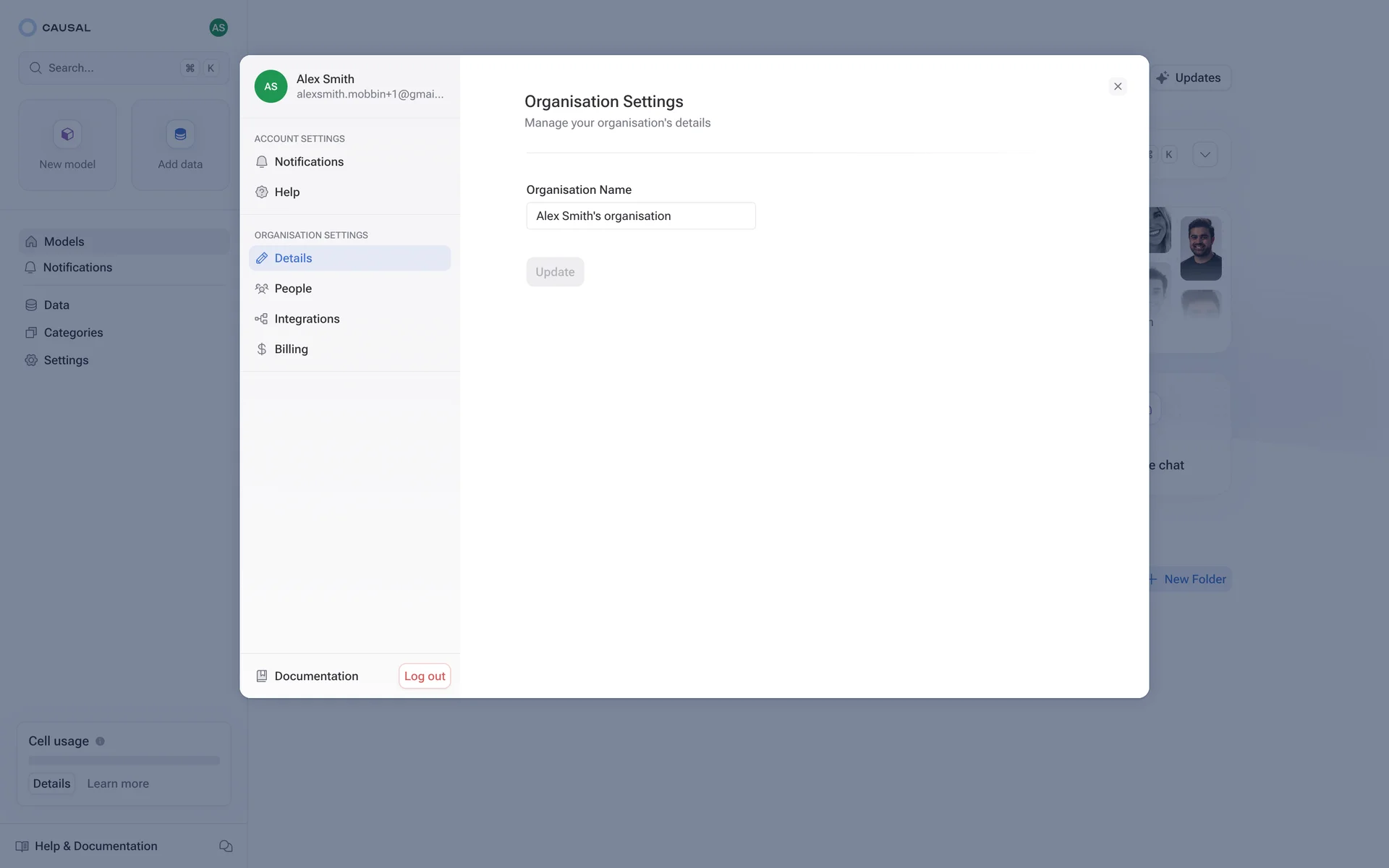Click the Organisation Name input field
The image size is (1389, 868).
click(640, 216)
